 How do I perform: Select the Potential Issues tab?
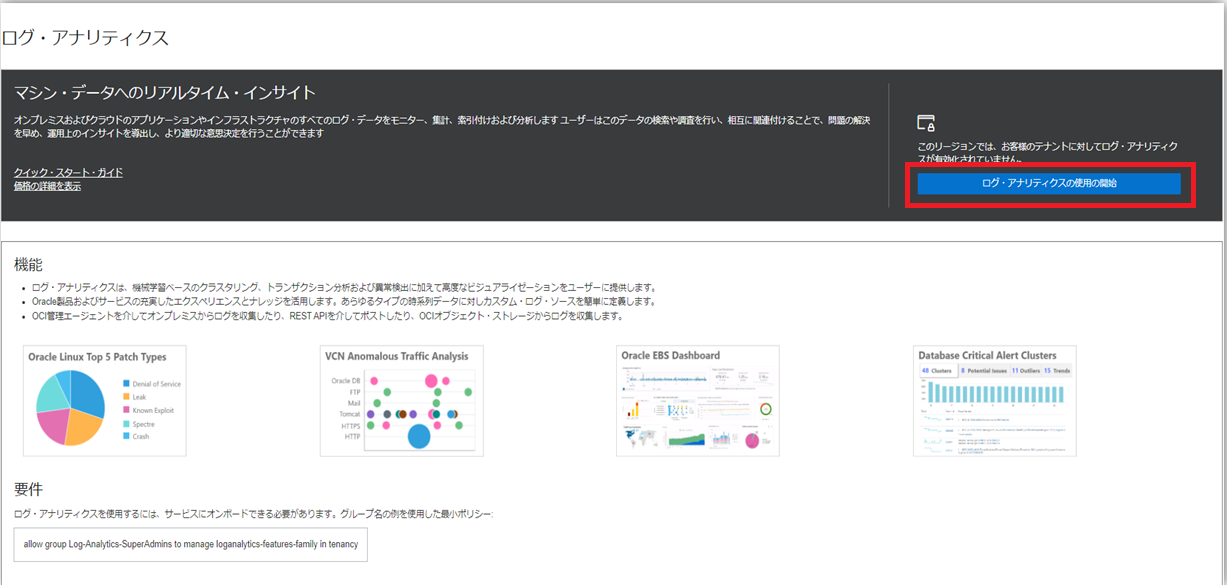click(x=982, y=371)
